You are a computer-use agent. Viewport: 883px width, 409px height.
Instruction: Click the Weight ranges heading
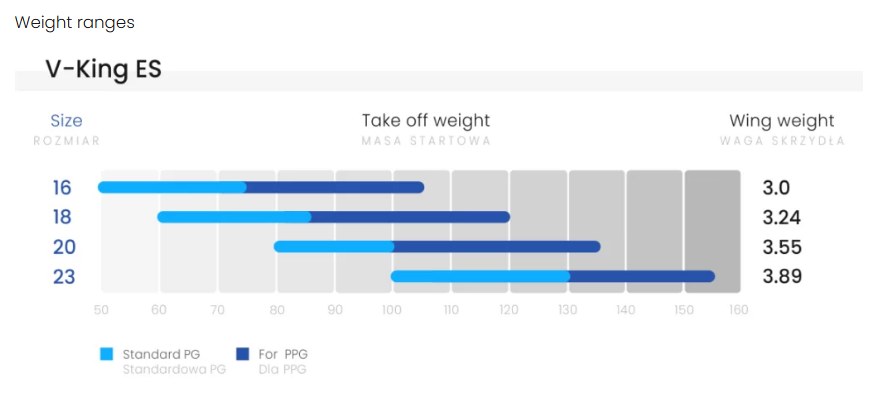74,22
